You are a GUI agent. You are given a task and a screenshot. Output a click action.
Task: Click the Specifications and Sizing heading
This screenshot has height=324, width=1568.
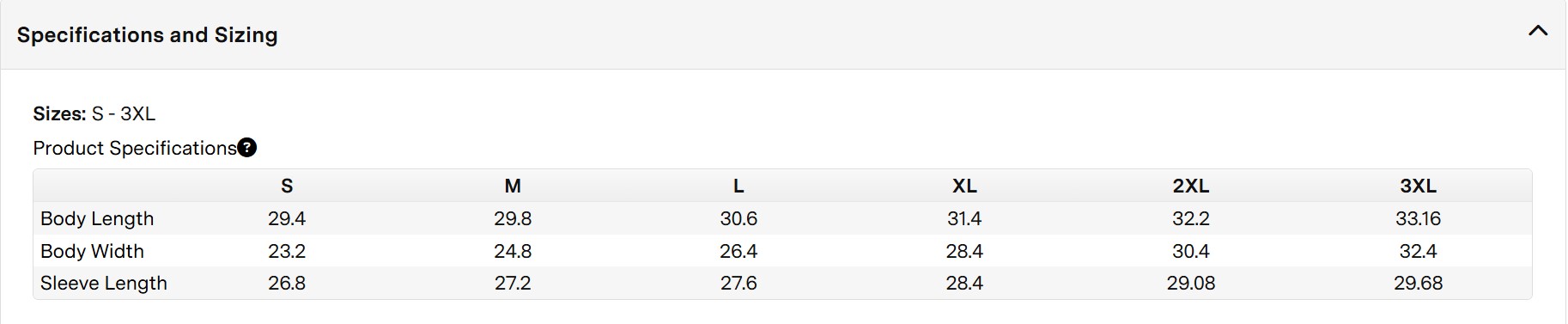pos(148,35)
